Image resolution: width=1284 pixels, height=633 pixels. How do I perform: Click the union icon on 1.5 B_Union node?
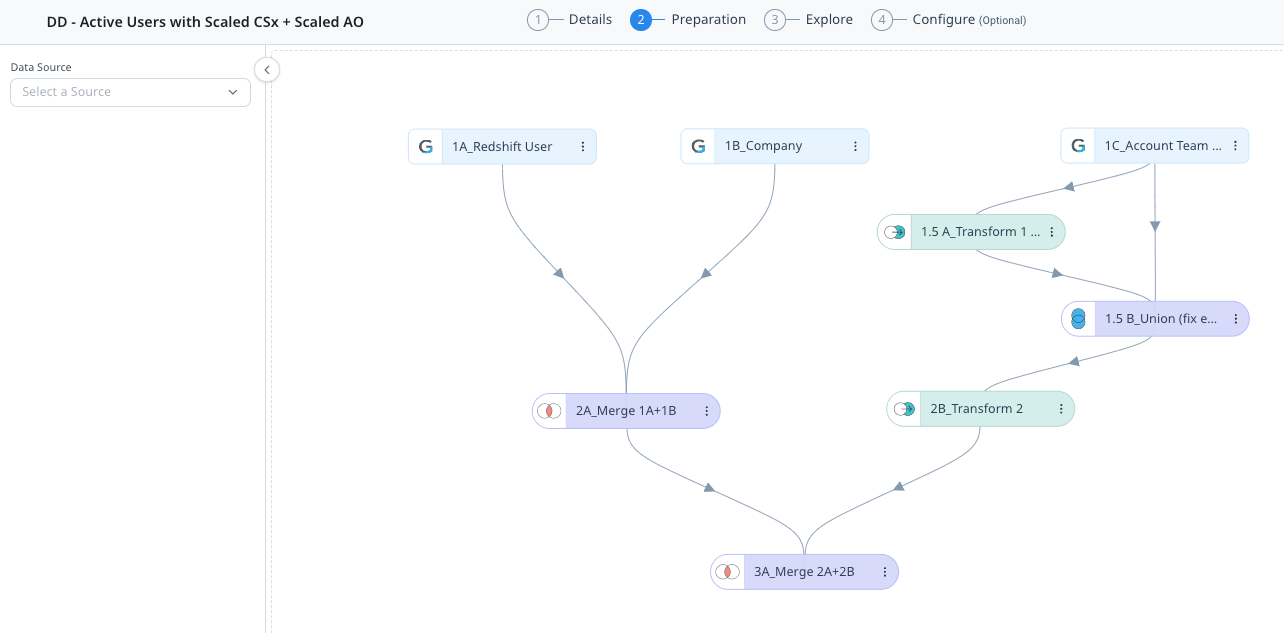(x=1078, y=319)
